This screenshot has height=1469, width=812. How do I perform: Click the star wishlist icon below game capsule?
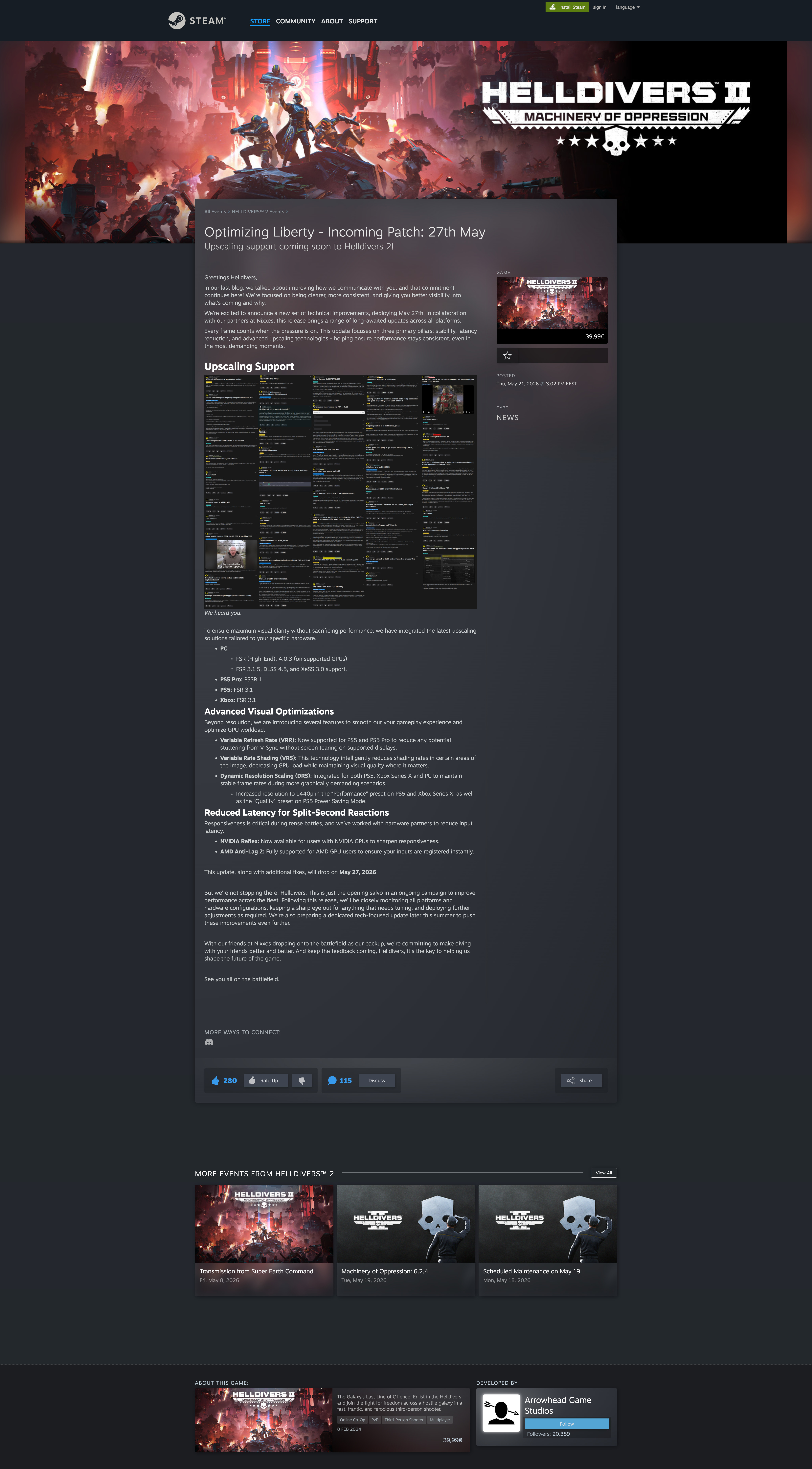(x=507, y=355)
